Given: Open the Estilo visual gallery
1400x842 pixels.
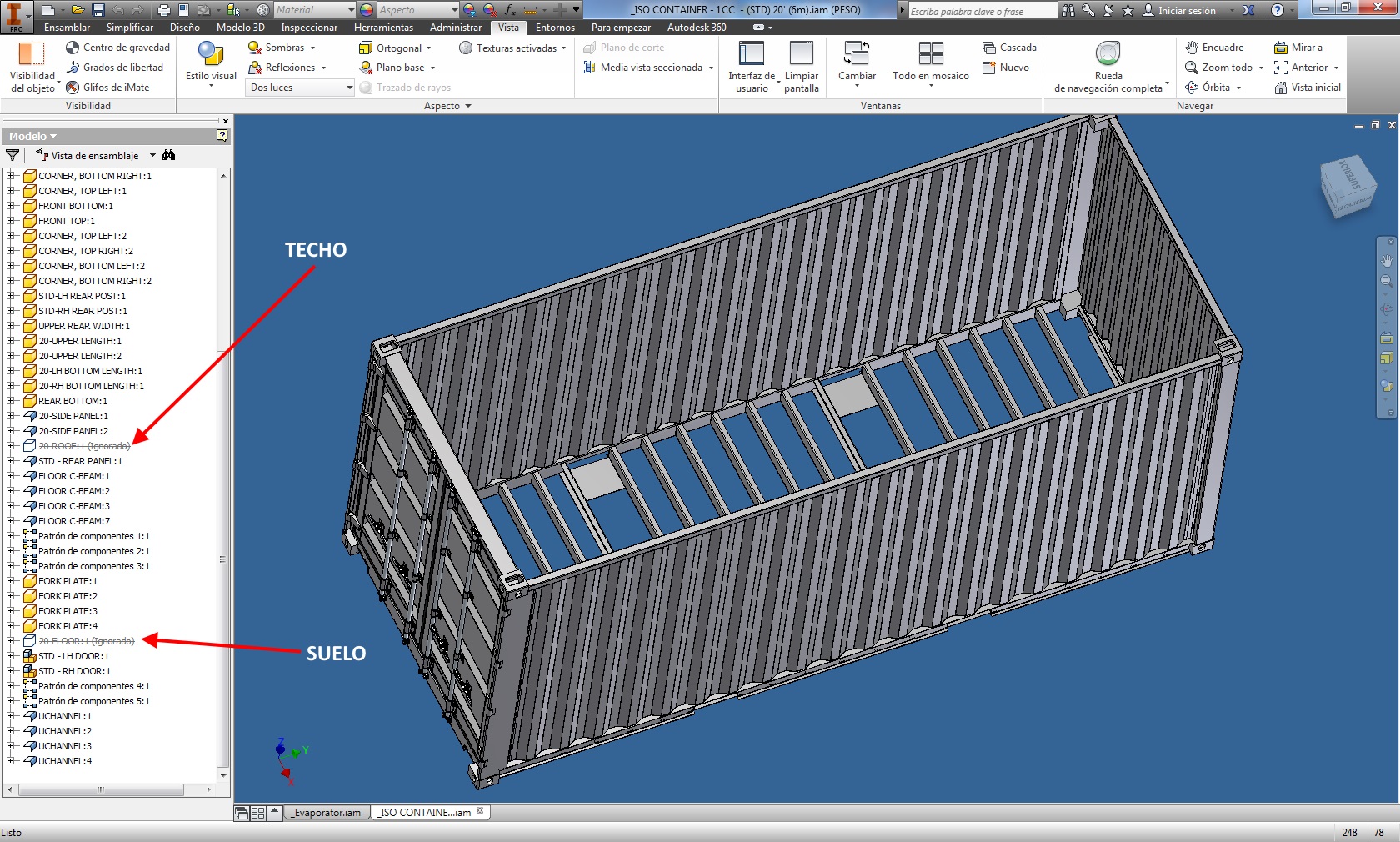Looking at the screenshot, I should tap(211, 64).
